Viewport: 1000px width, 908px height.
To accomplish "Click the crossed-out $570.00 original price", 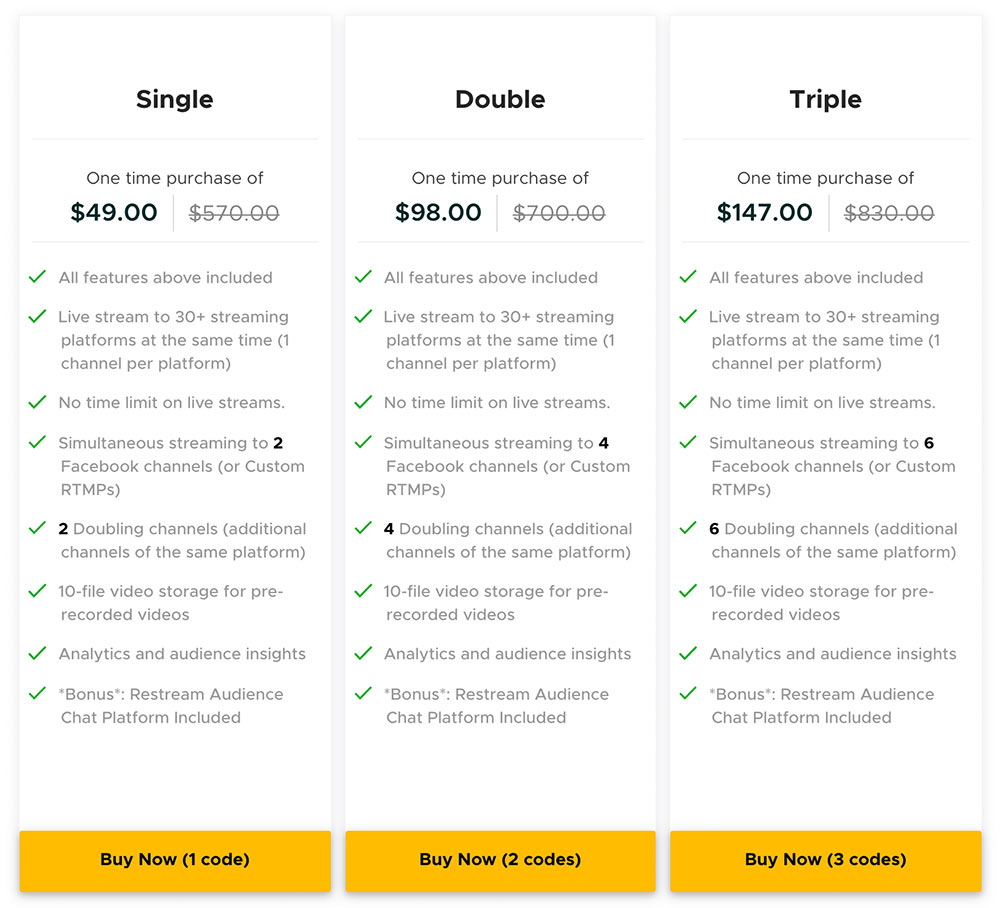I will coord(234,213).
